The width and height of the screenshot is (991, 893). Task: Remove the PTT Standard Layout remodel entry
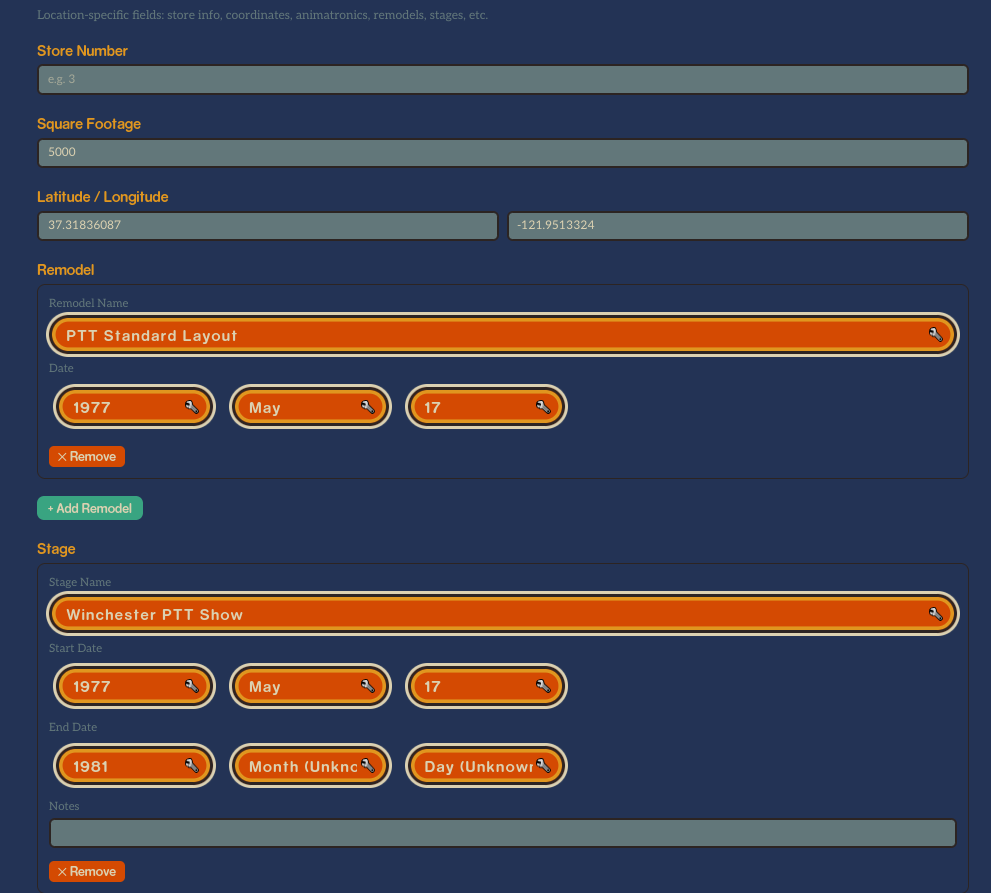(87, 457)
